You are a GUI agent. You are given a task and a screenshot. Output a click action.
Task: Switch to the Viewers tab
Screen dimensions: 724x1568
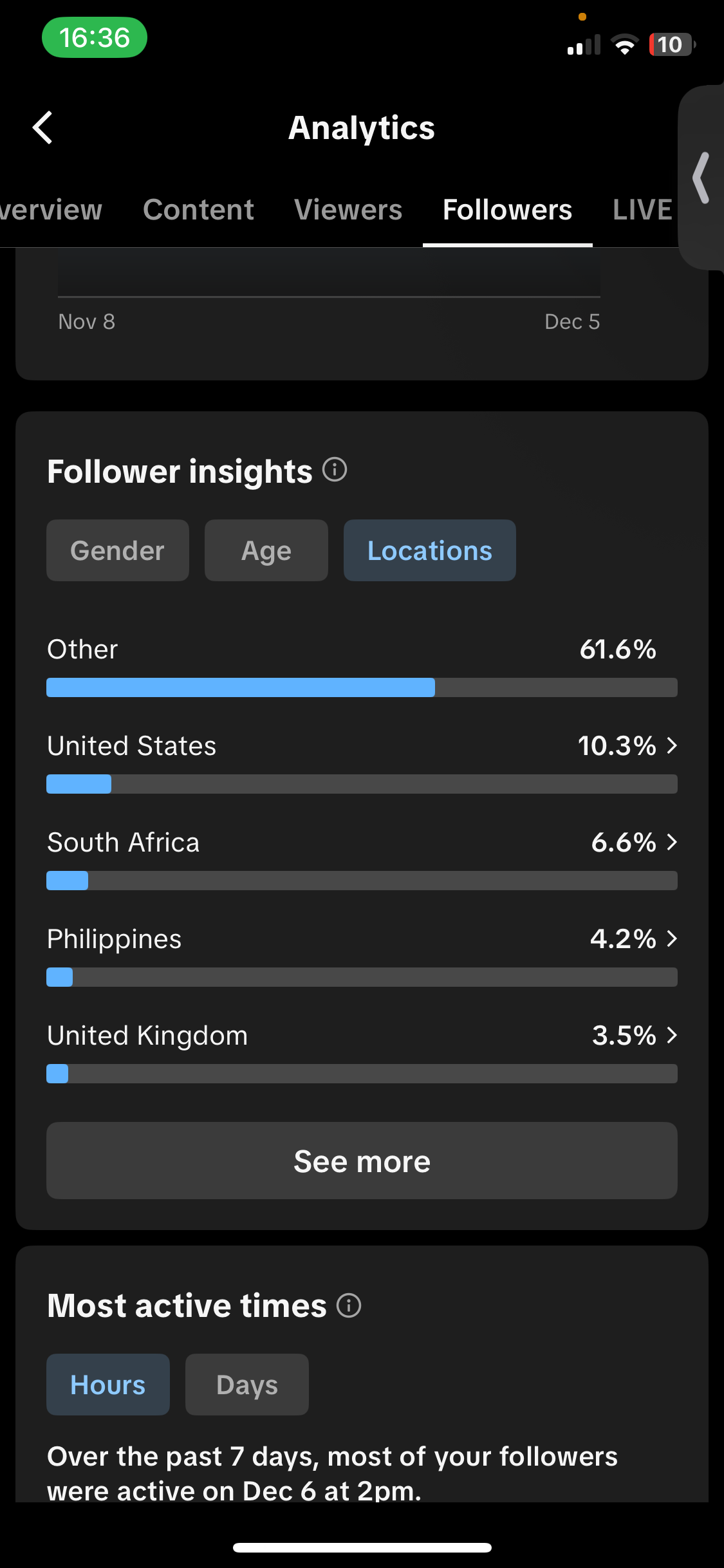coord(348,210)
